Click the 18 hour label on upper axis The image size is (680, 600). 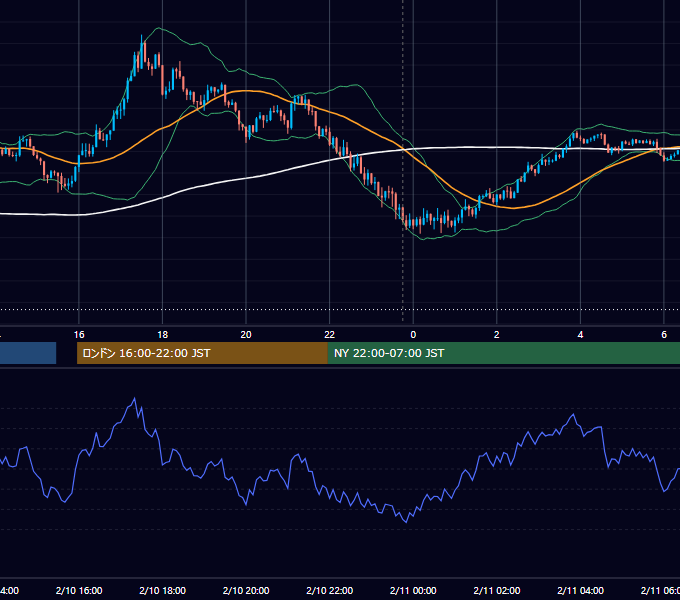click(x=163, y=335)
